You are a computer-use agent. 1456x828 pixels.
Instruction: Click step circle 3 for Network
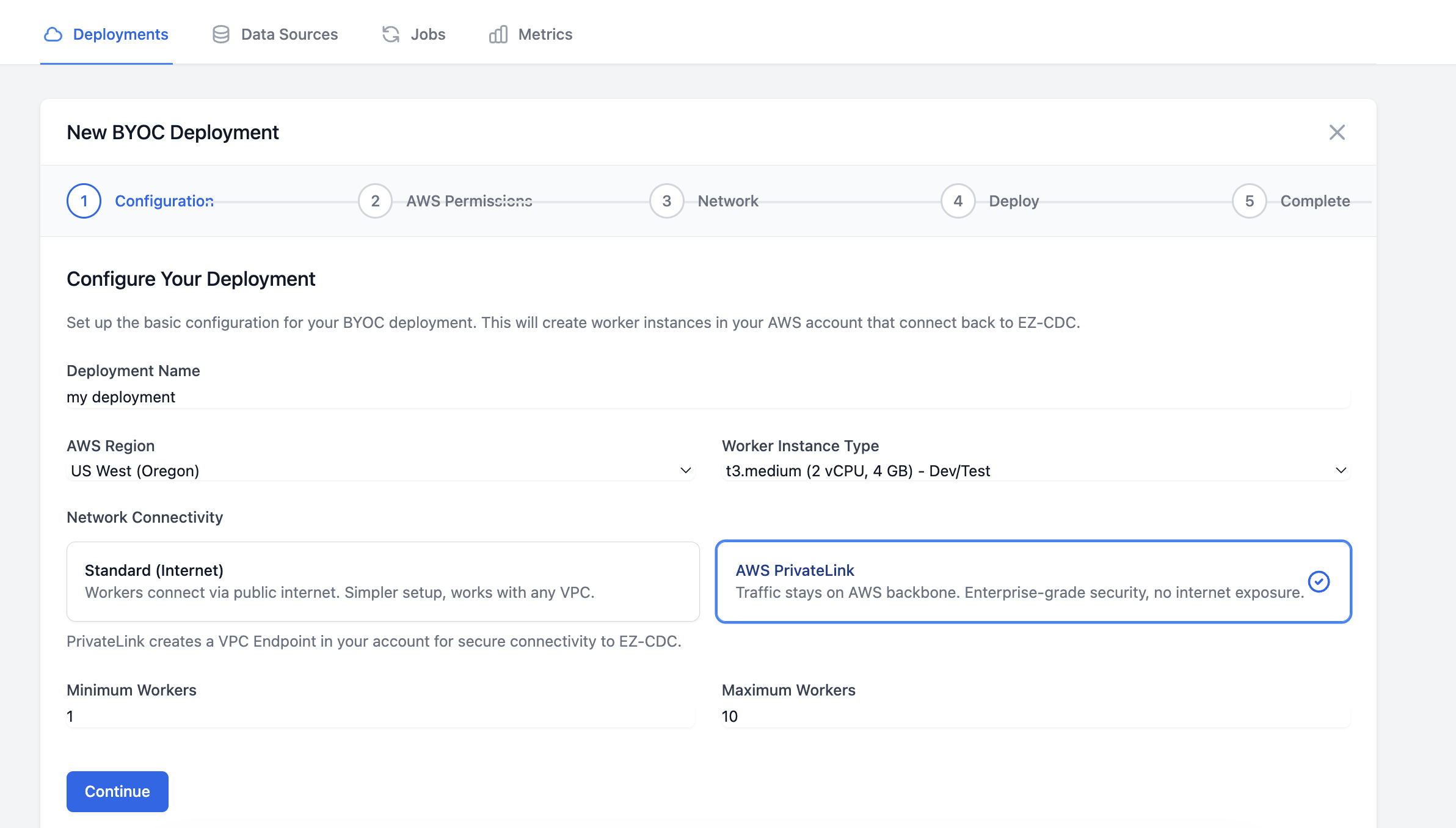coord(666,200)
